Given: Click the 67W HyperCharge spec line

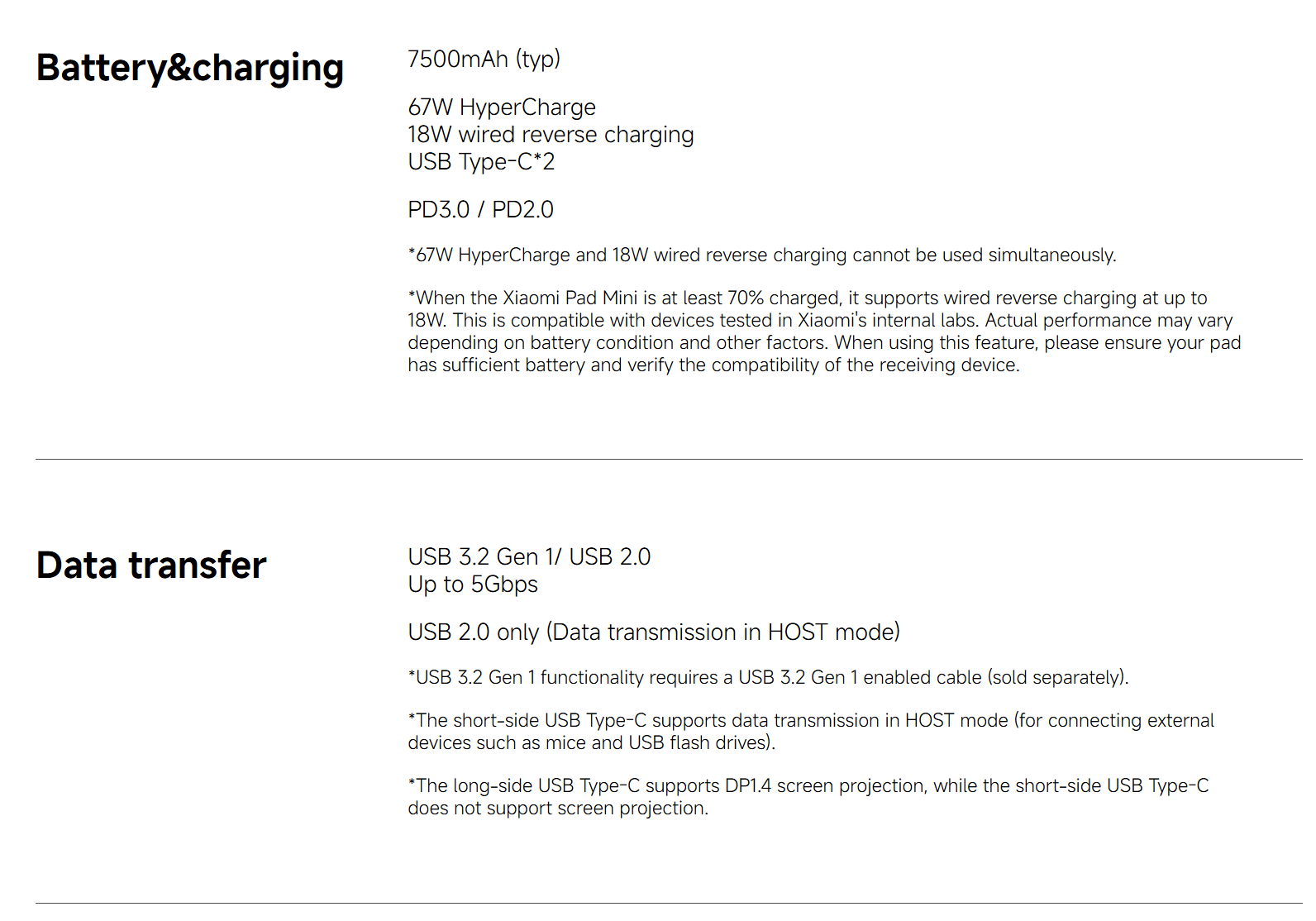Looking at the screenshot, I should [502, 107].
